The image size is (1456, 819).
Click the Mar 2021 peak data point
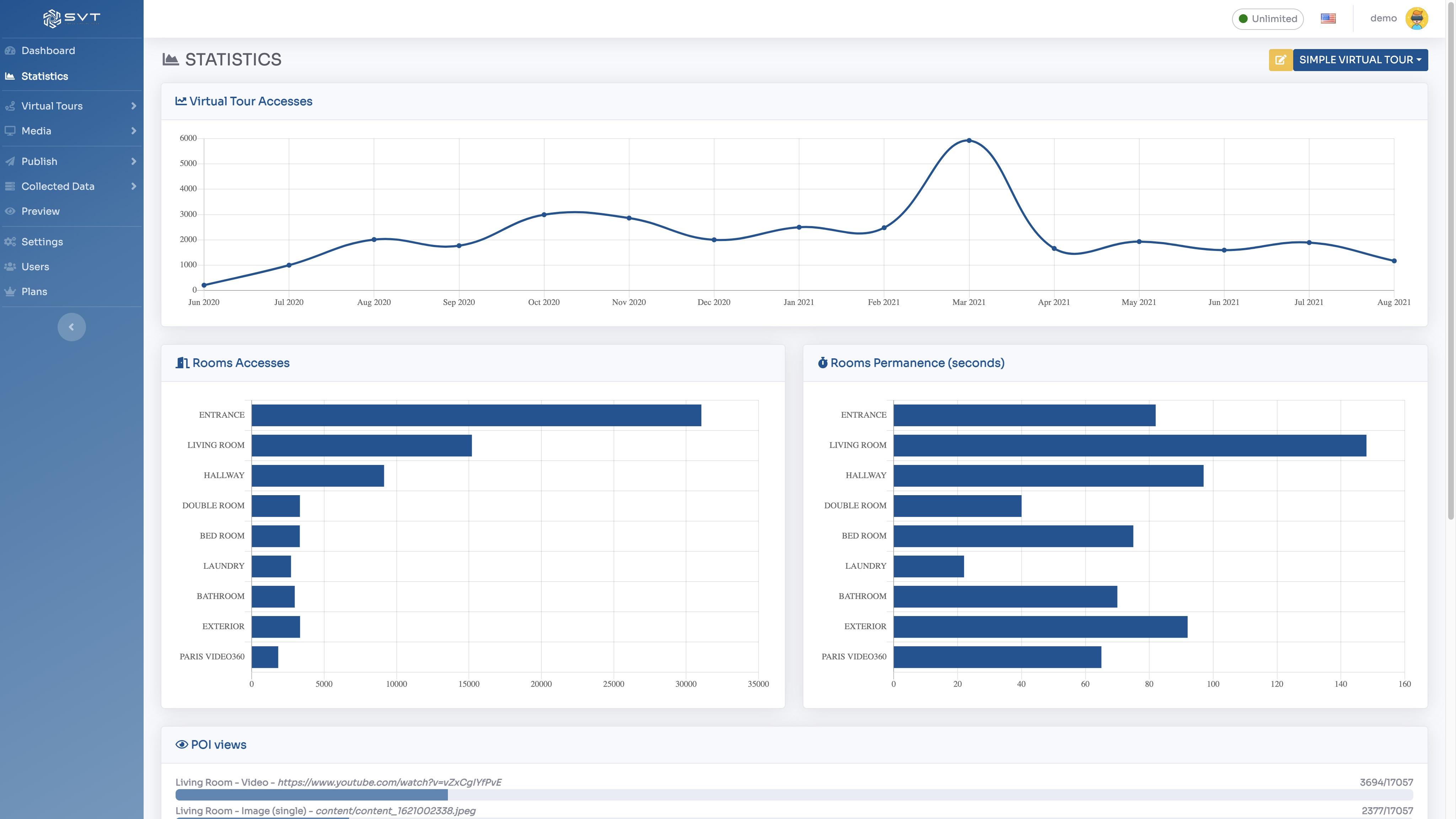(969, 141)
